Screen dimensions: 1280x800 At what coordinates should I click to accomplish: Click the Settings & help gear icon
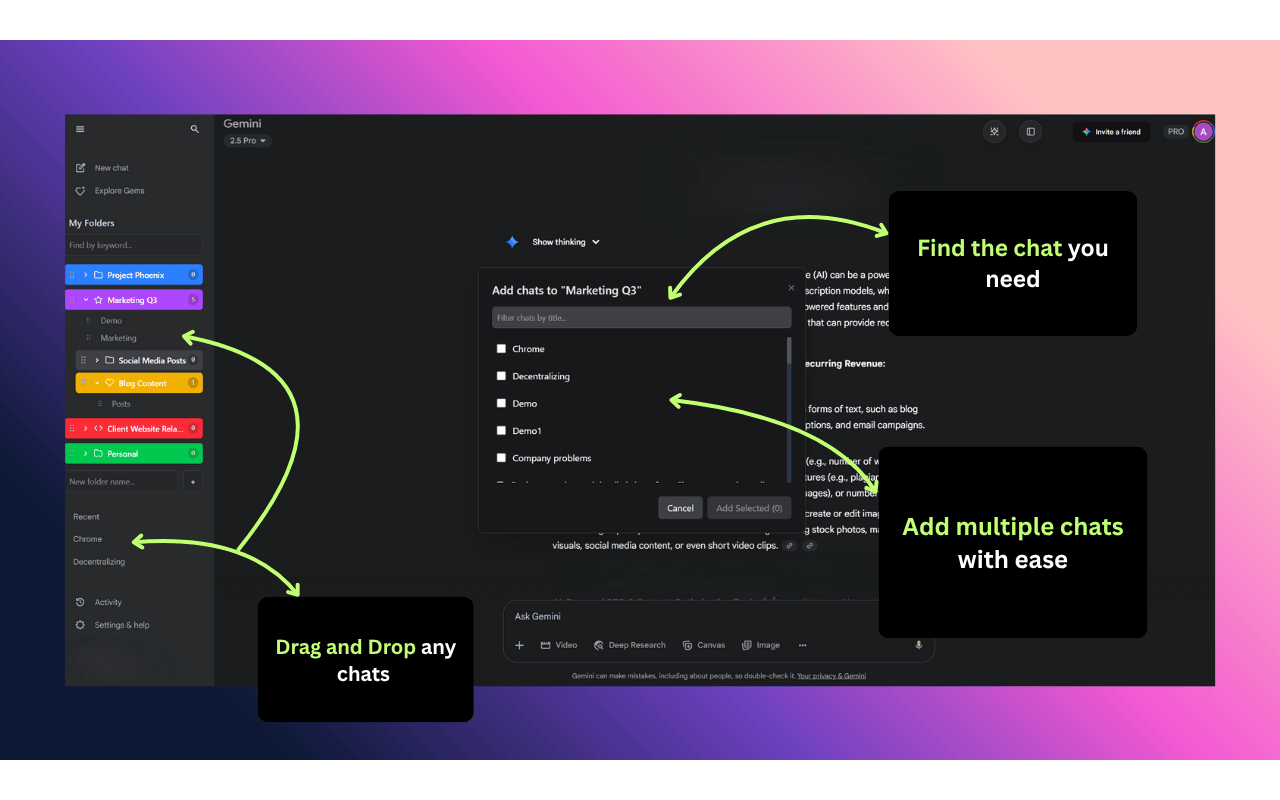click(81, 625)
